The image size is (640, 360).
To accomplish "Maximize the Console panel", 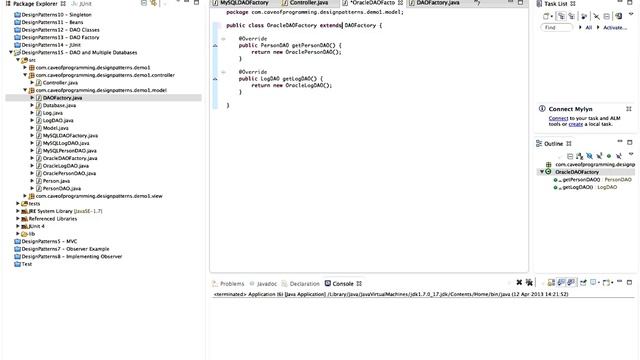I will pos(629,282).
